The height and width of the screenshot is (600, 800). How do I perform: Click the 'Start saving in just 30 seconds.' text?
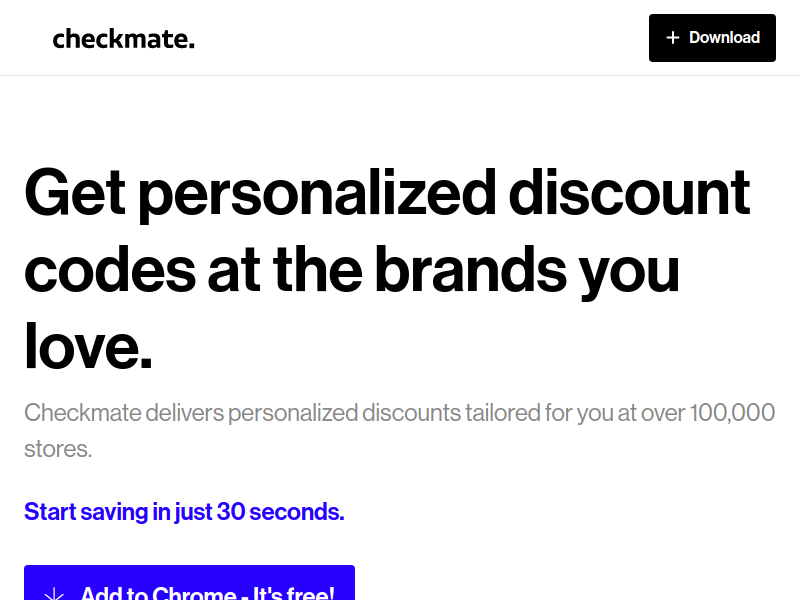(x=184, y=512)
